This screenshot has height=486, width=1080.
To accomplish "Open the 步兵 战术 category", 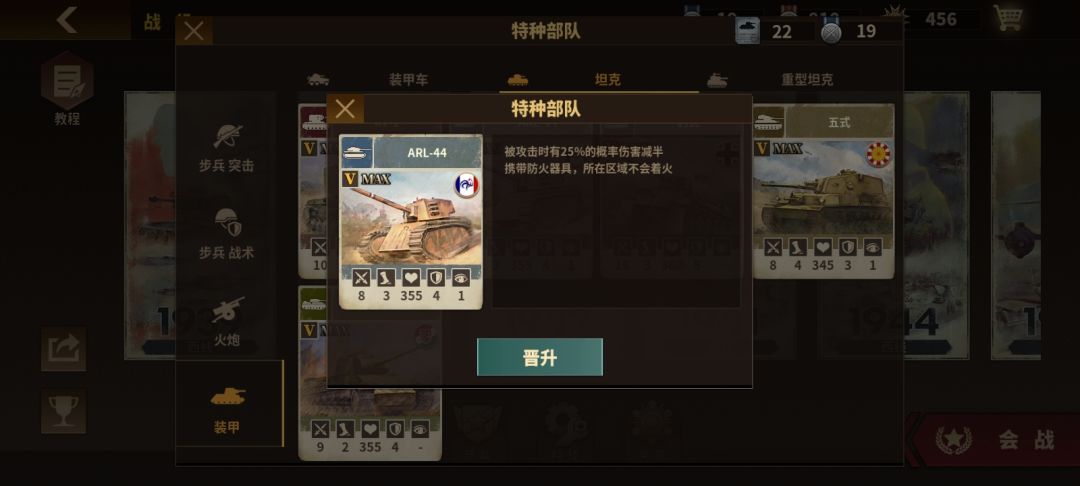I will [227, 235].
